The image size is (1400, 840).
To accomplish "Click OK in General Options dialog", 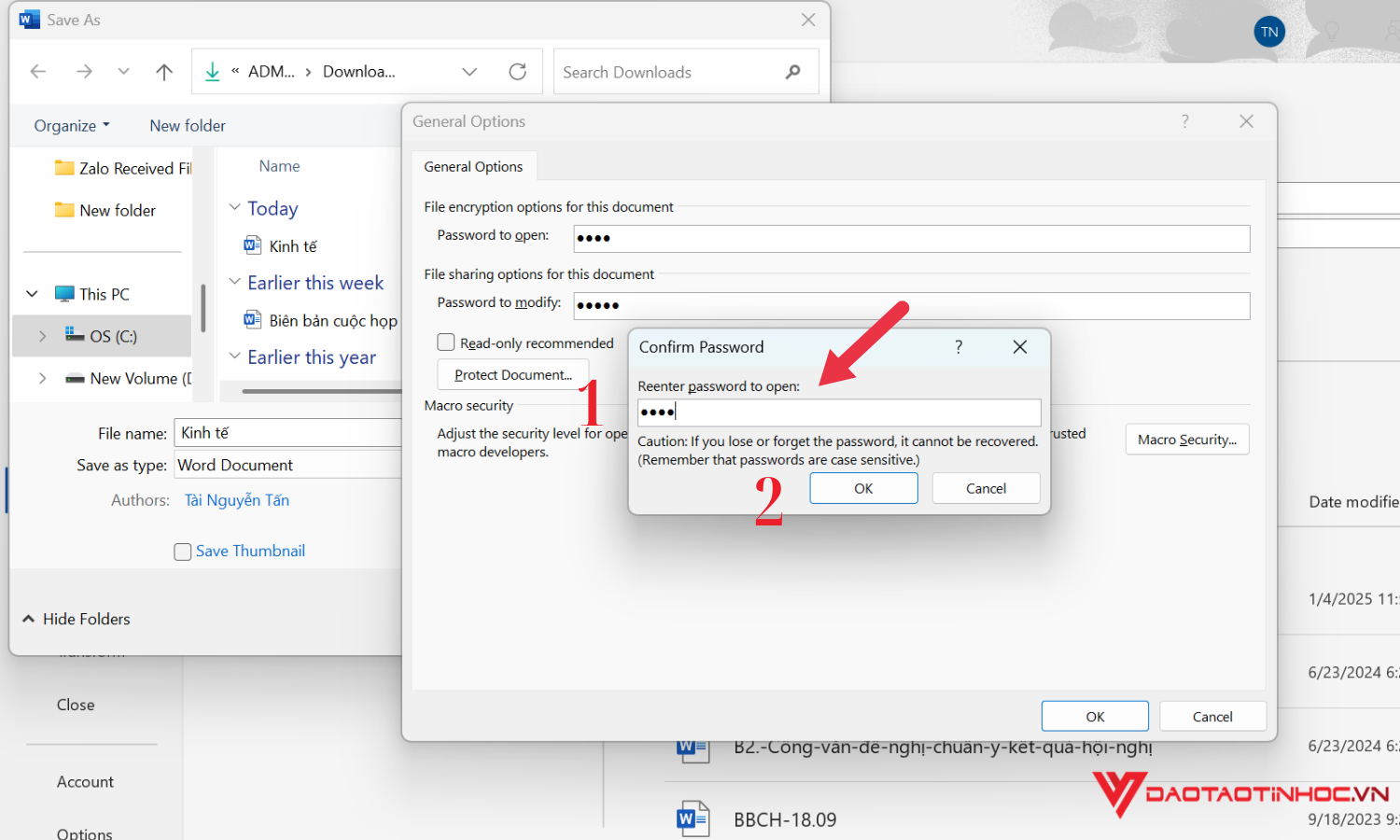I will (x=1095, y=717).
